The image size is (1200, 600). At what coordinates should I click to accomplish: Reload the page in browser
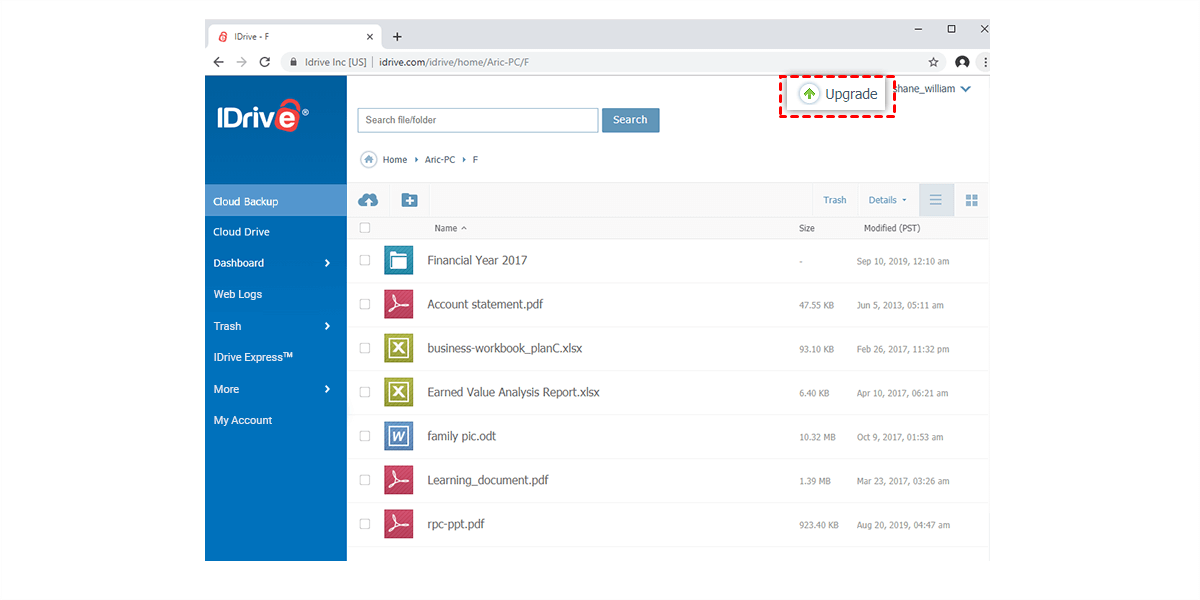(x=265, y=62)
